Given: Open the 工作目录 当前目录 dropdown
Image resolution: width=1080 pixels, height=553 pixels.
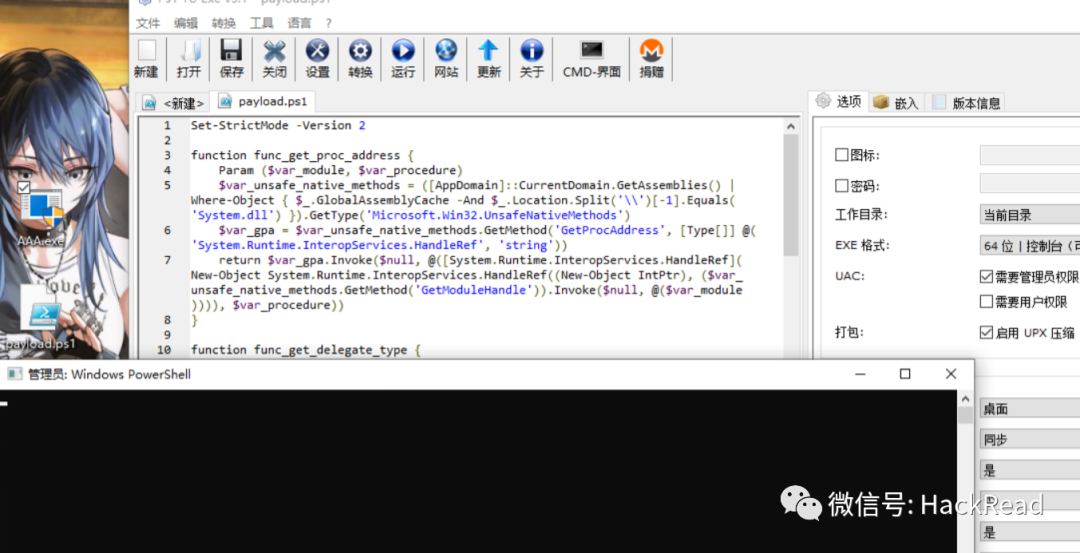Looking at the screenshot, I should tap(1030, 214).
